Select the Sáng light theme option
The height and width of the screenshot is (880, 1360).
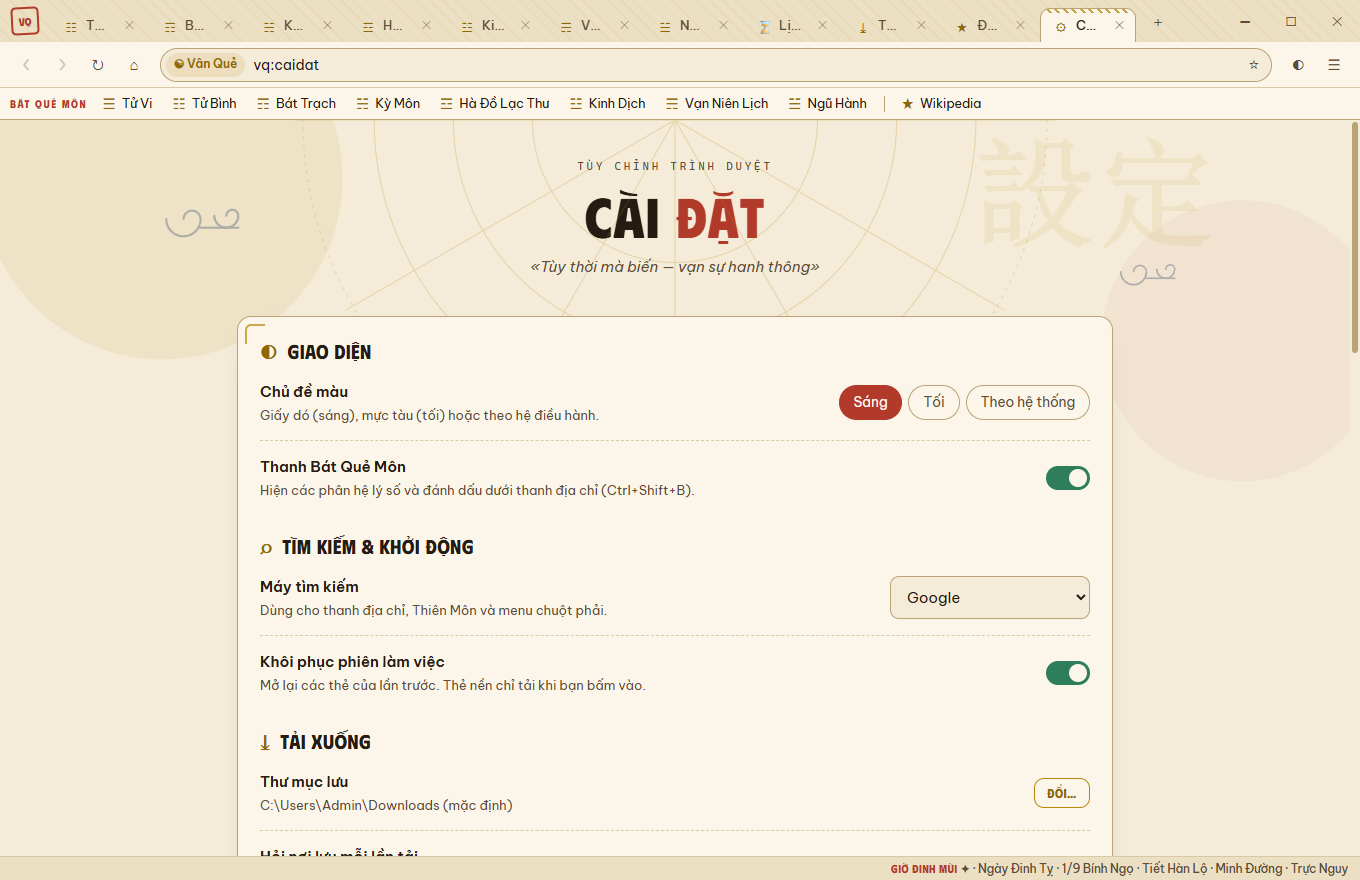tap(870, 402)
